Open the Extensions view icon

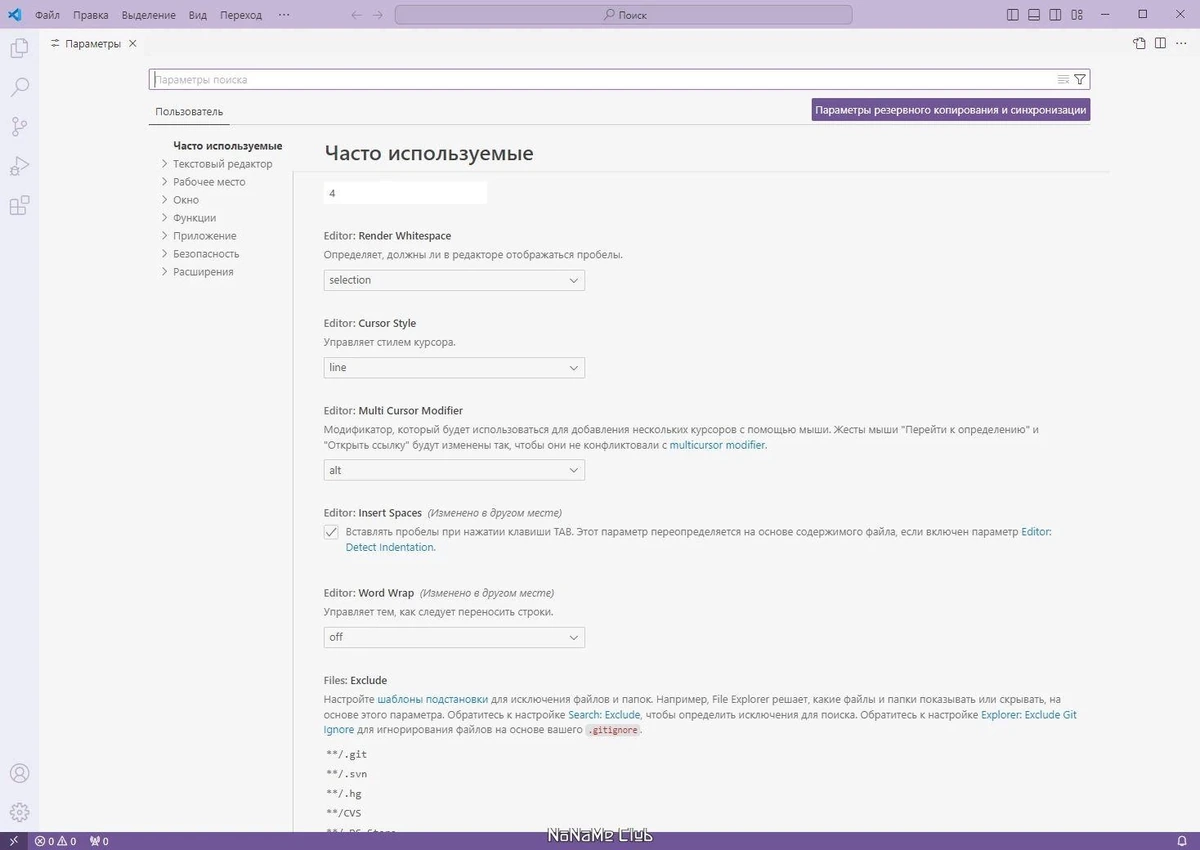pyautogui.click(x=19, y=206)
